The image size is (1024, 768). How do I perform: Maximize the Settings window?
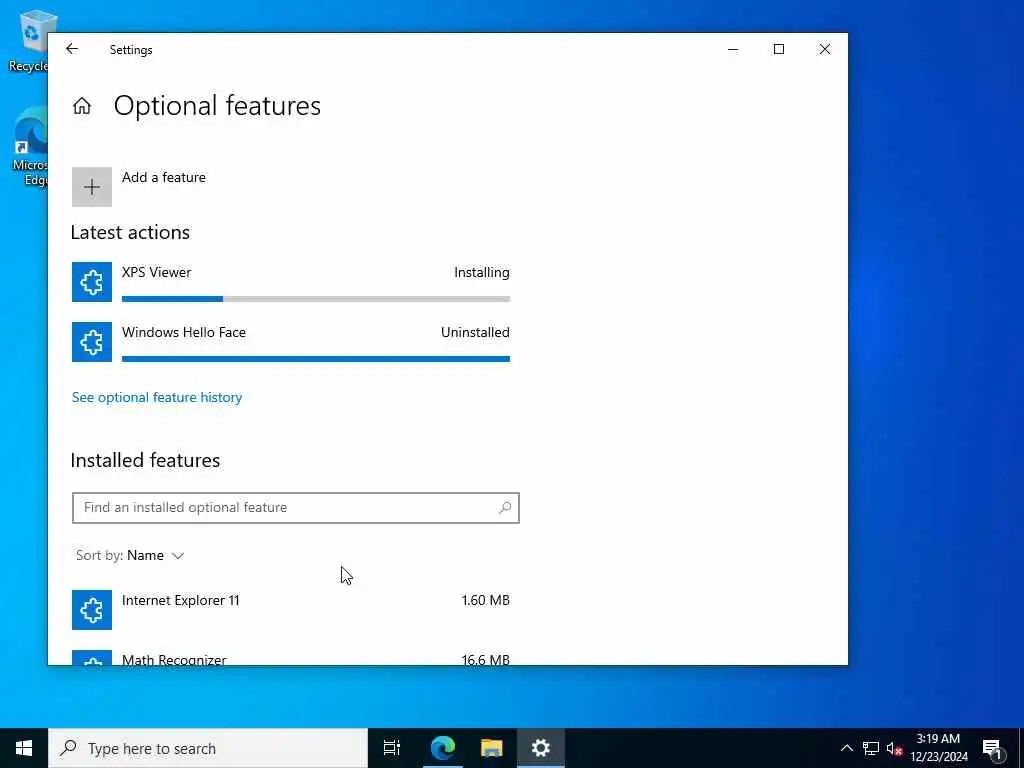(x=778, y=49)
